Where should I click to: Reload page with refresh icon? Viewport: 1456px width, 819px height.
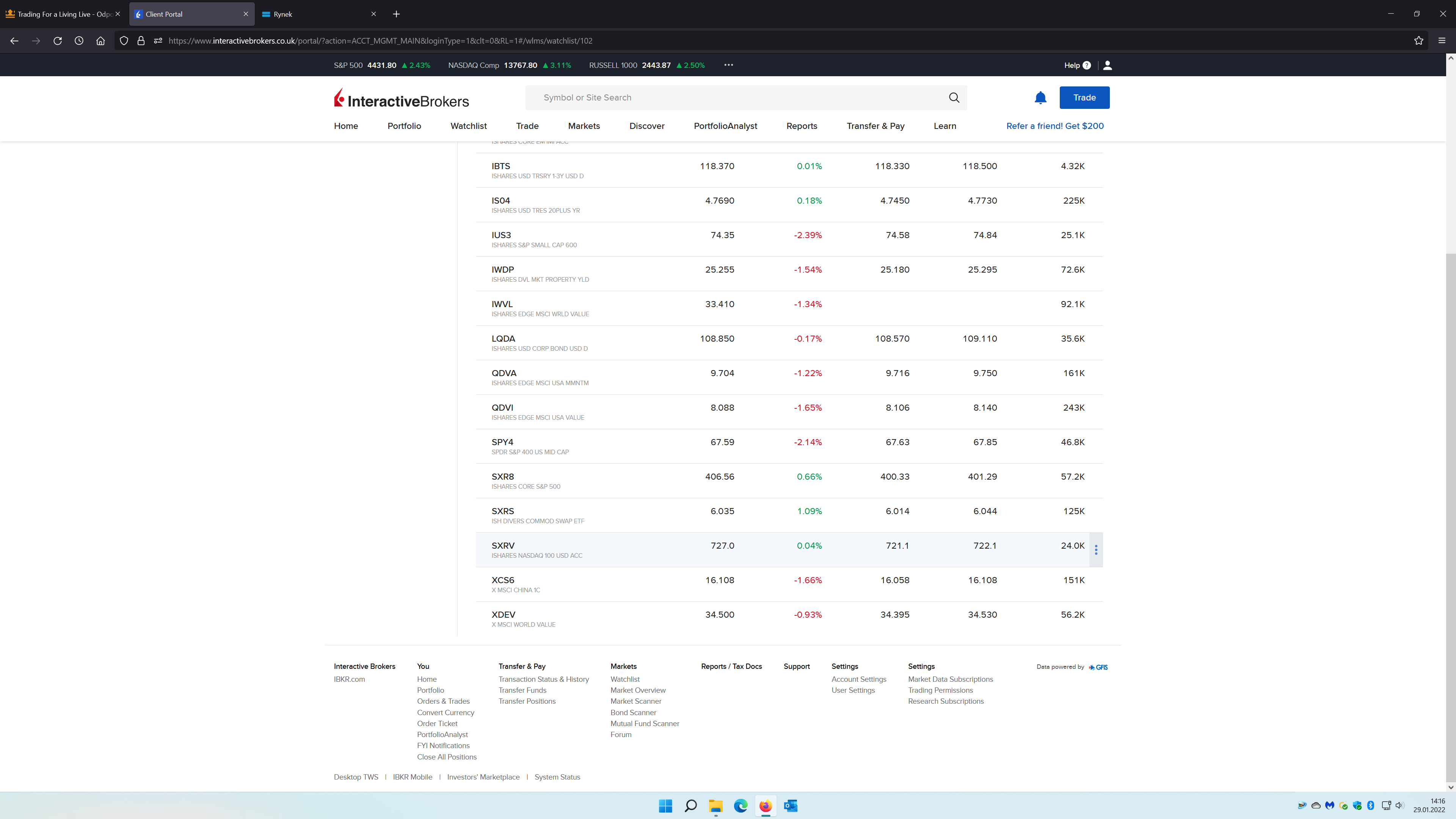[x=58, y=41]
